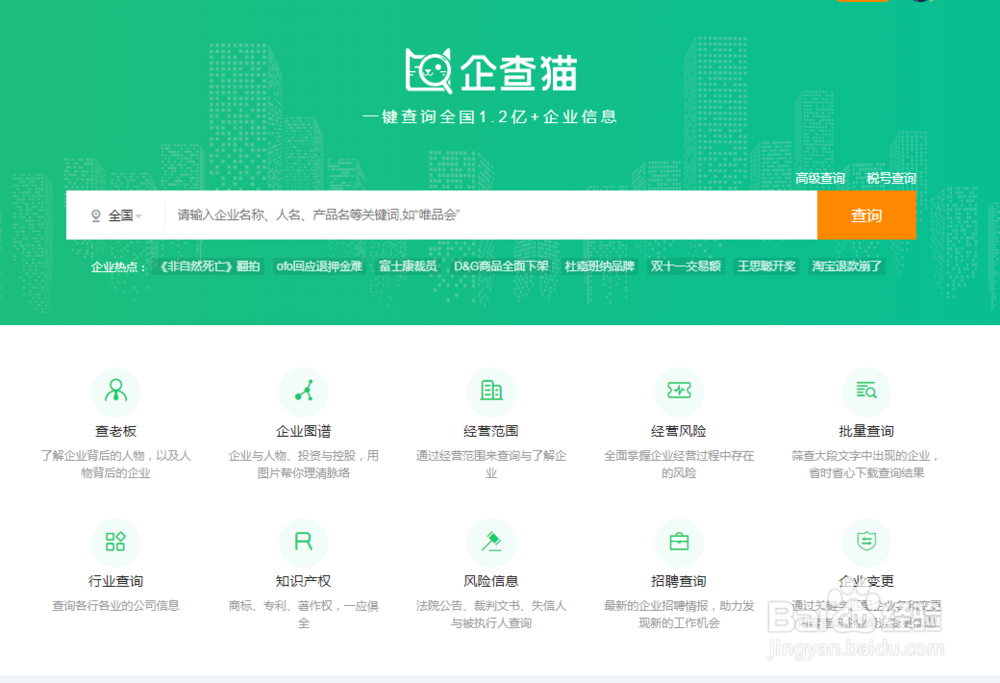Image resolution: width=1000 pixels, height=683 pixels.
Task: Click the 批量查询 list-search icon
Action: point(866,391)
